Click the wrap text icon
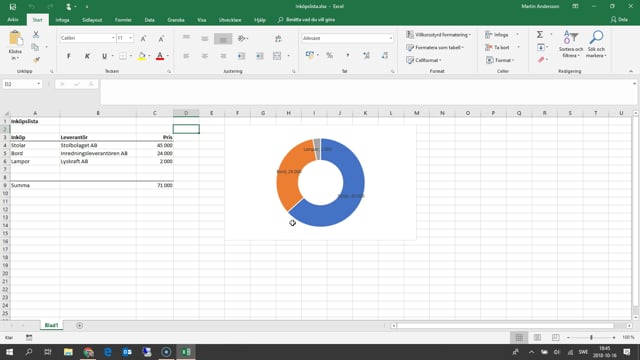This screenshot has height=360, width=640. (x=278, y=39)
